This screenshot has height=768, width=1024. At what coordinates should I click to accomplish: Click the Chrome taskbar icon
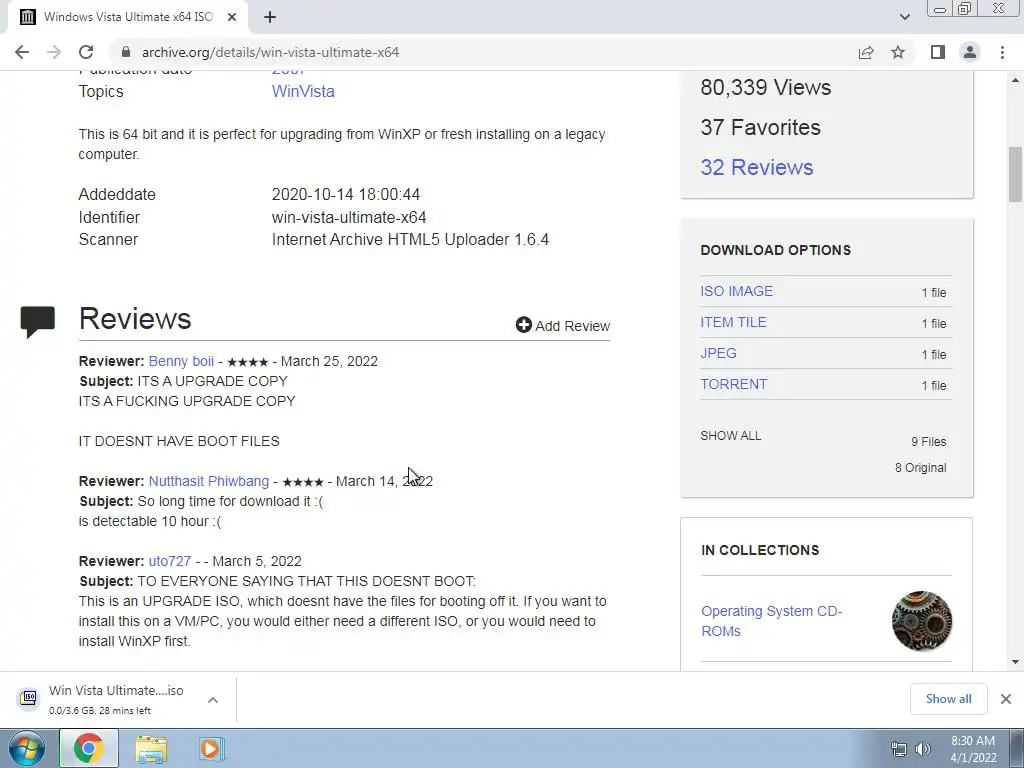click(89, 748)
